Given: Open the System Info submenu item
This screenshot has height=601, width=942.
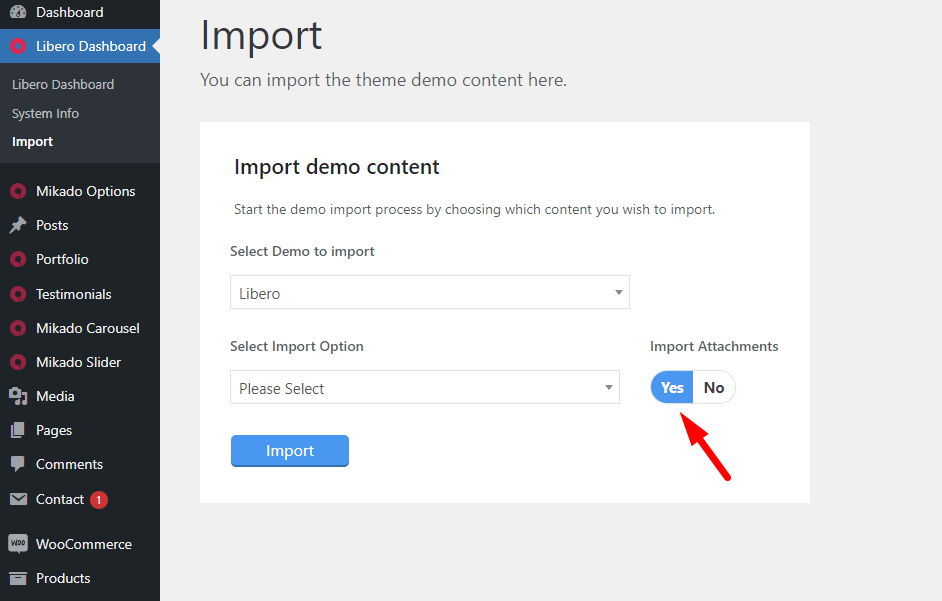Looking at the screenshot, I should (46, 114).
